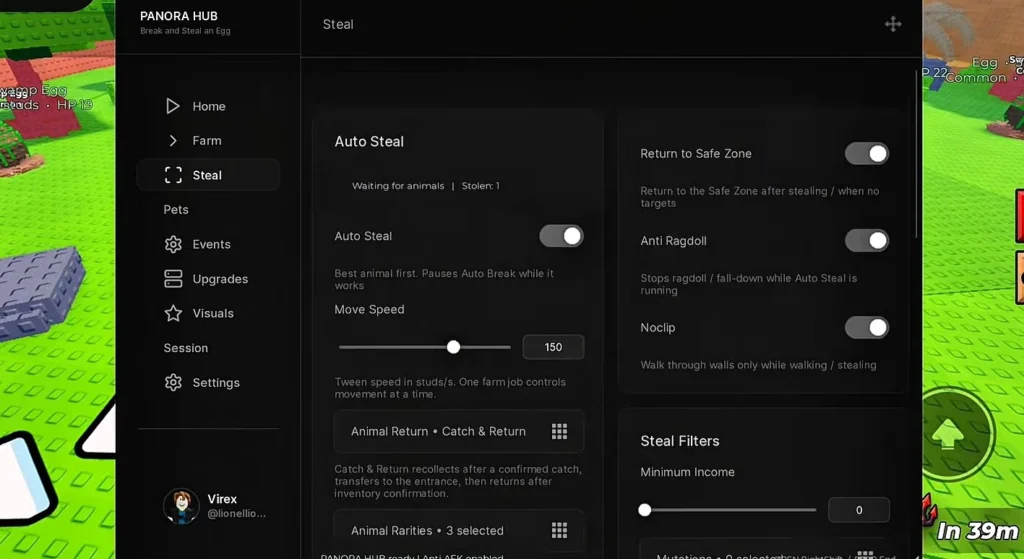Click the grid icon beside Animal Rarities
Image resolution: width=1024 pixels, height=559 pixels.
559,530
